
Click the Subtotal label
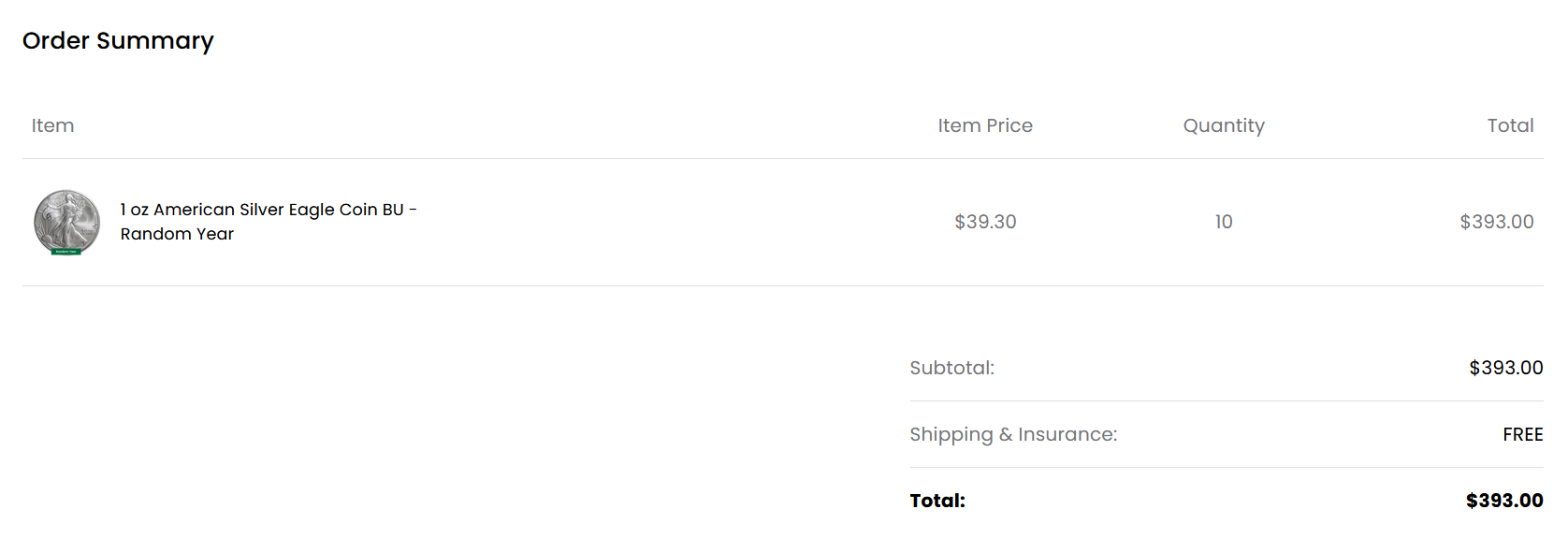pos(951,368)
